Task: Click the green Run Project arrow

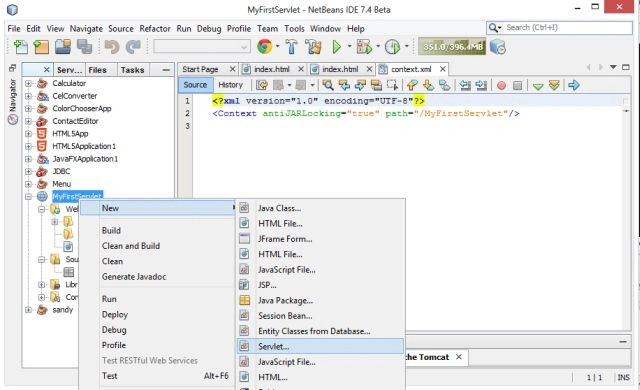Action: click(337, 47)
